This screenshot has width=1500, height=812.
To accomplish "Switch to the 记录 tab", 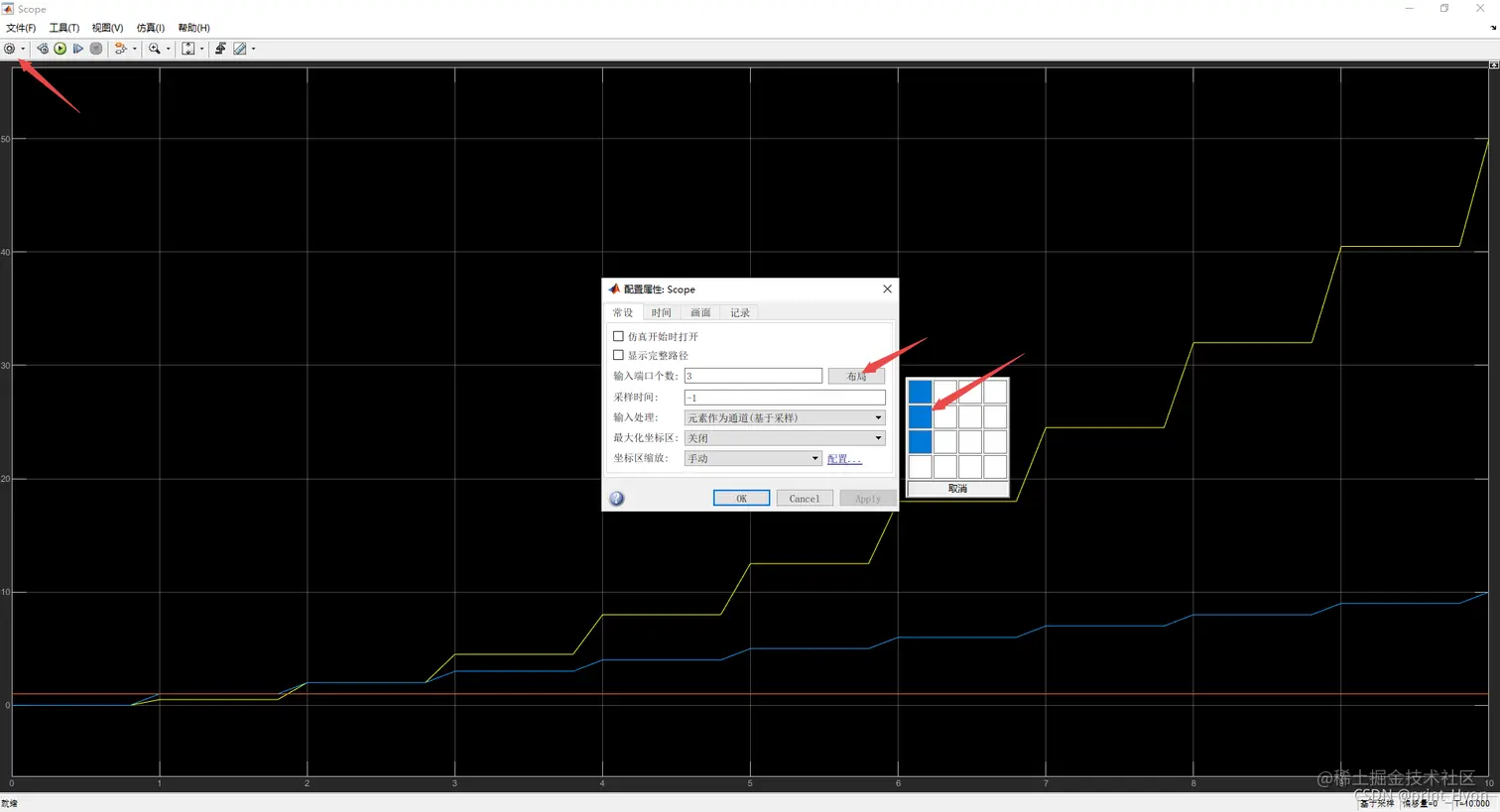I will [x=740, y=312].
